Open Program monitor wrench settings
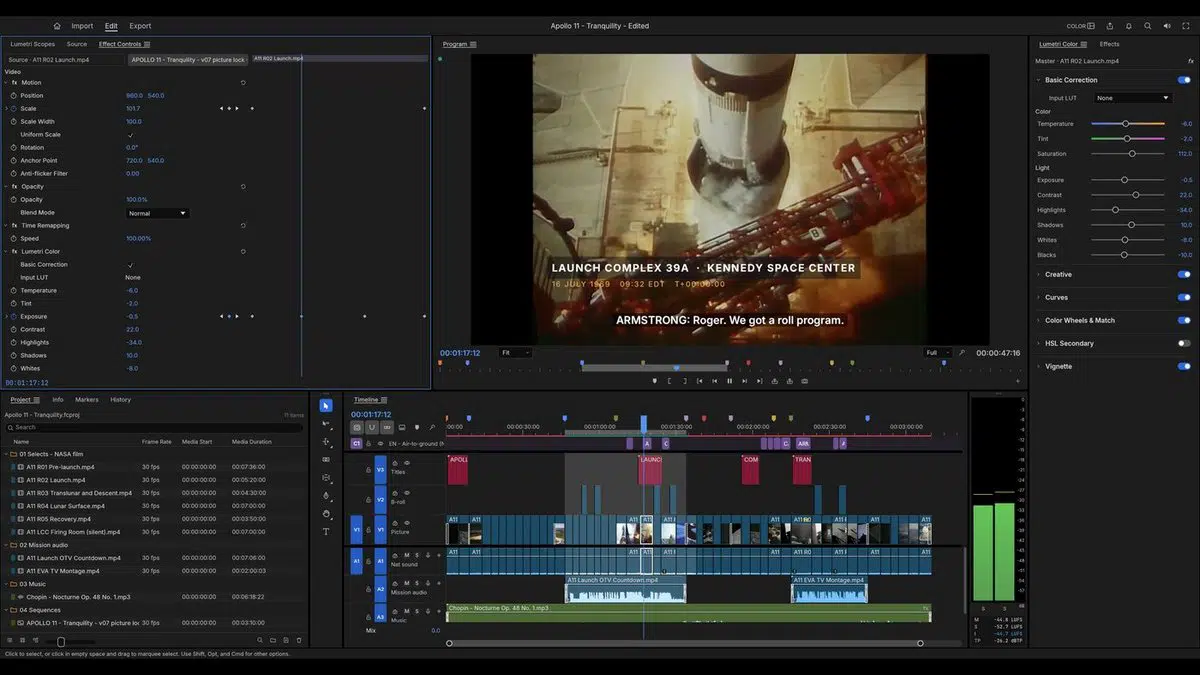The width and height of the screenshot is (1200, 675). [x=962, y=352]
